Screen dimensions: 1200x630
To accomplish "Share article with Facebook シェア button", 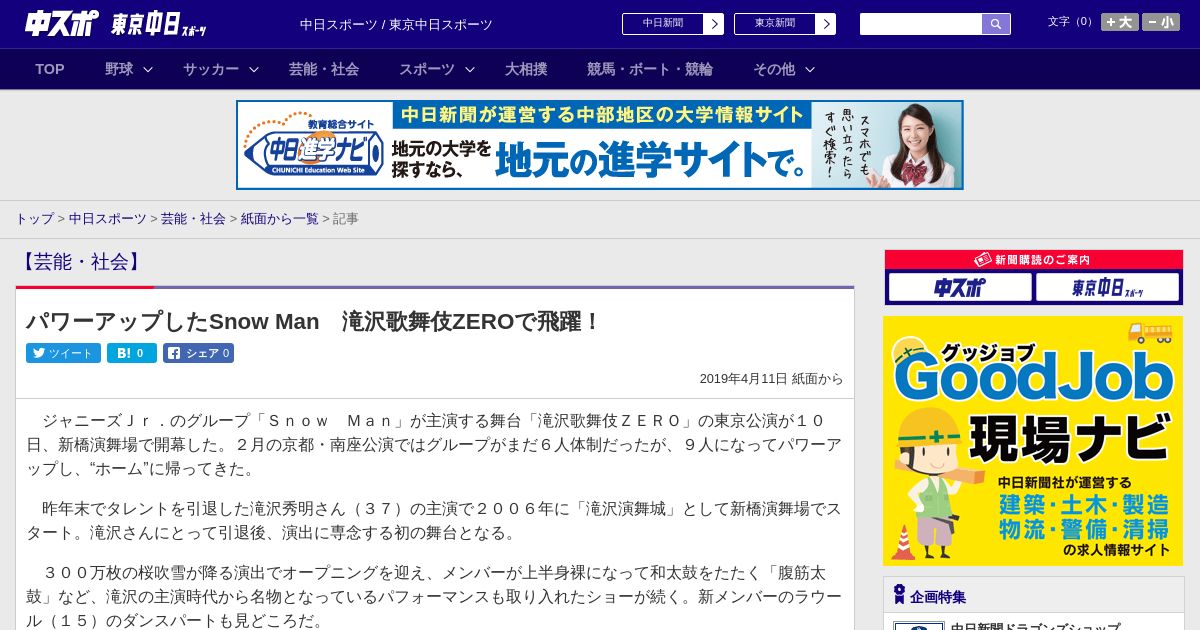I will pyautogui.click(x=199, y=353).
